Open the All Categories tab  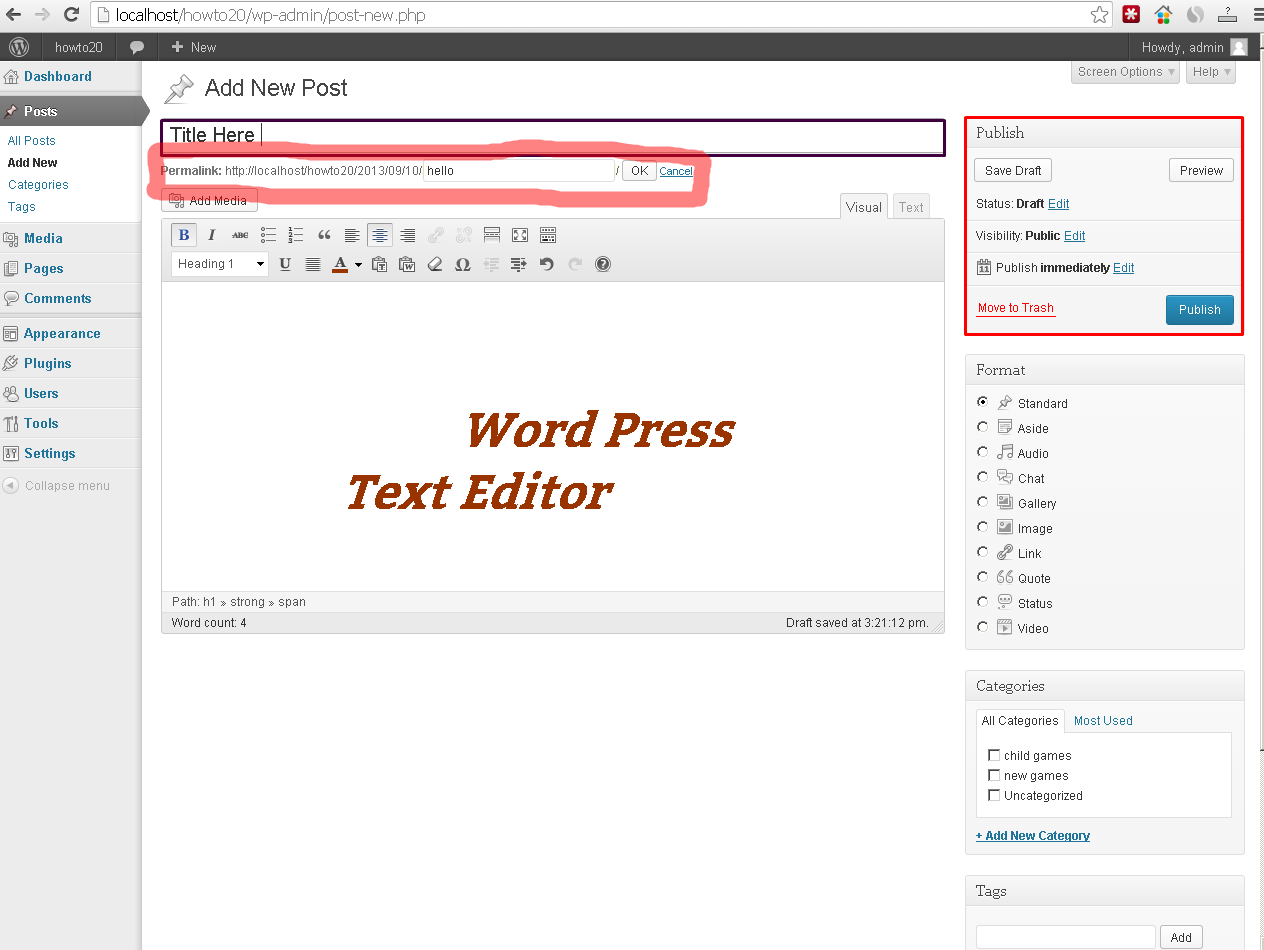click(x=1020, y=720)
